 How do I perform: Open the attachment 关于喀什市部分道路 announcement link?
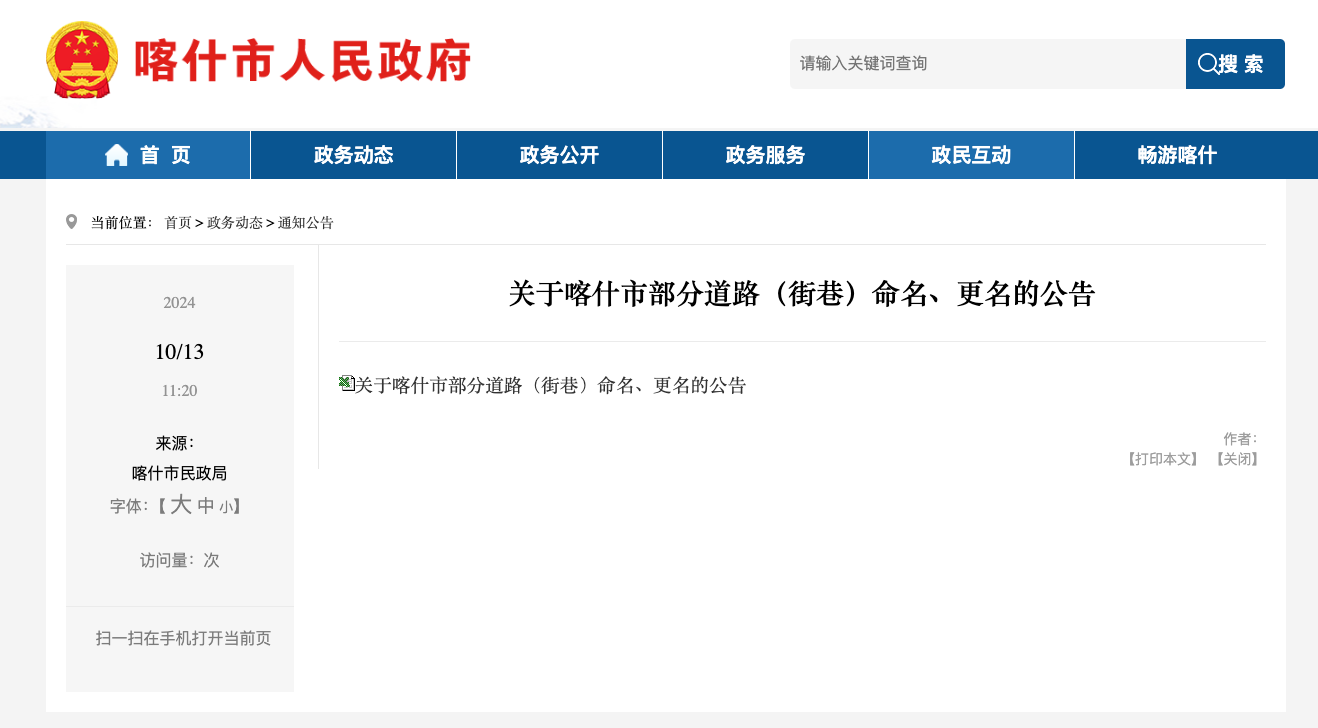(x=550, y=385)
